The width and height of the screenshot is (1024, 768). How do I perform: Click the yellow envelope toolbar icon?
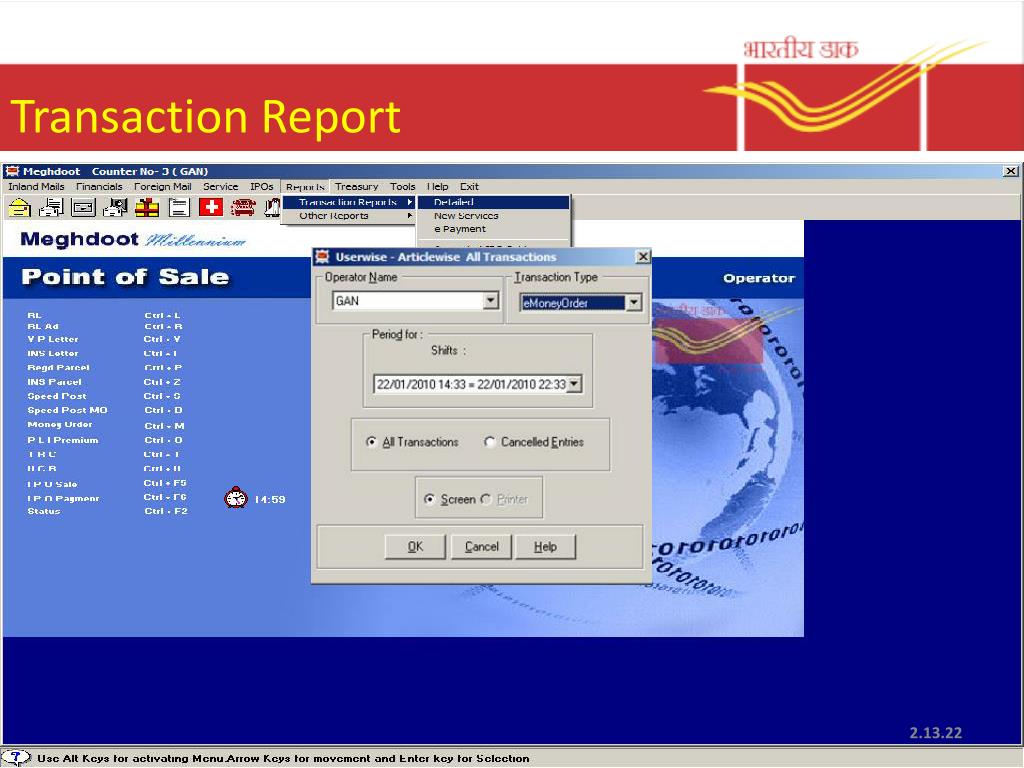(20, 208)
